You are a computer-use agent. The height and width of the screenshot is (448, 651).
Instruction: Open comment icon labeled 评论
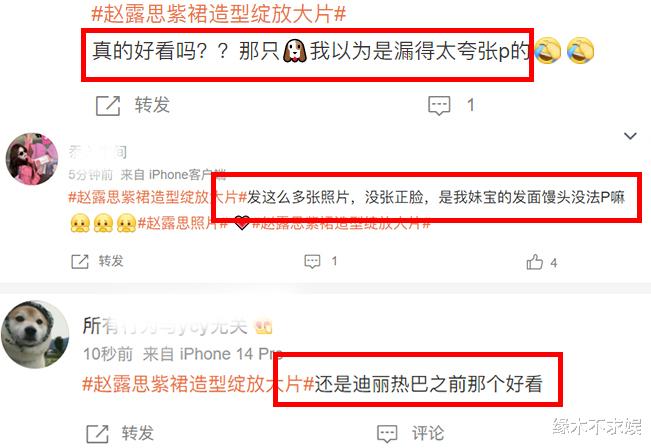(x=387, y=434)
